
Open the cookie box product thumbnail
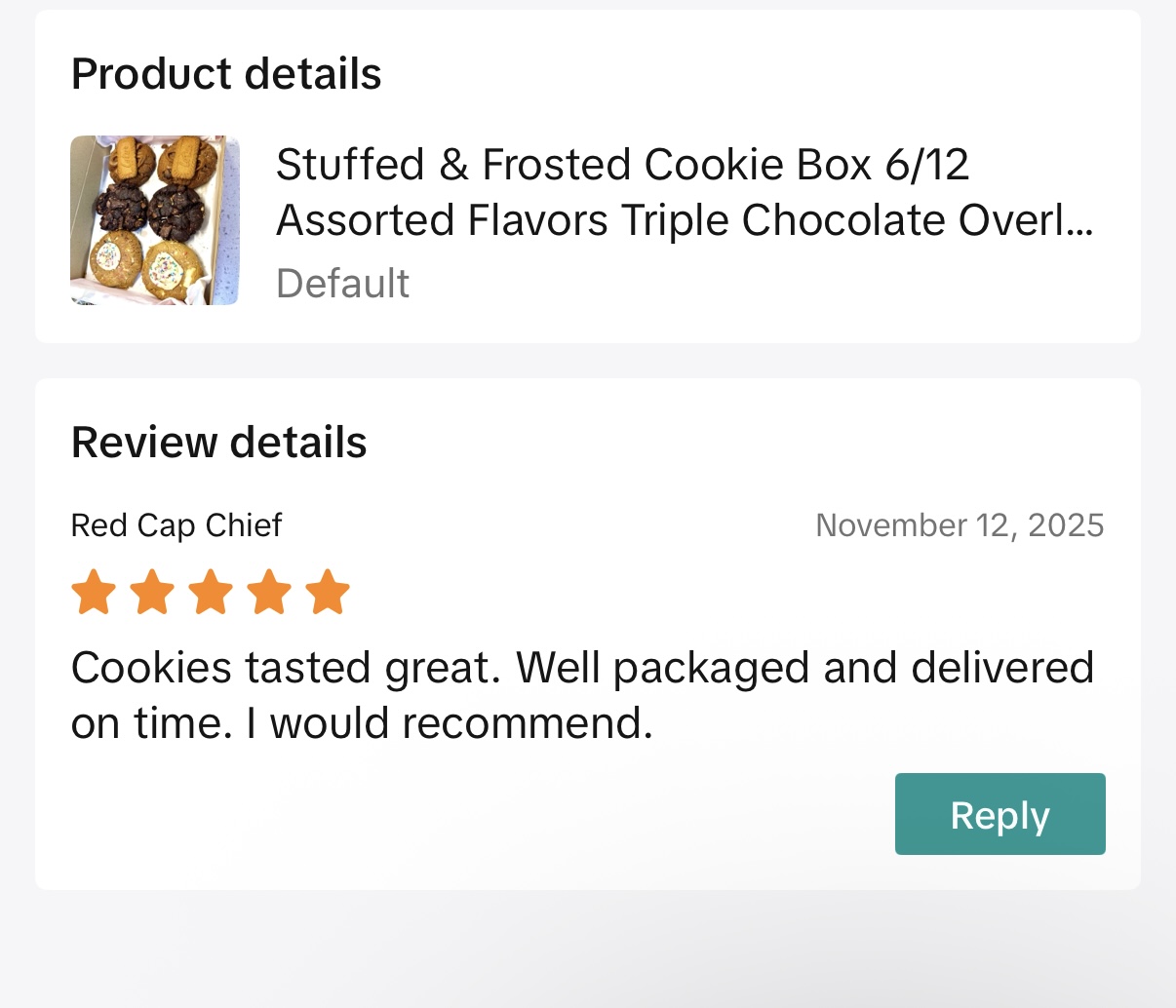154,220
